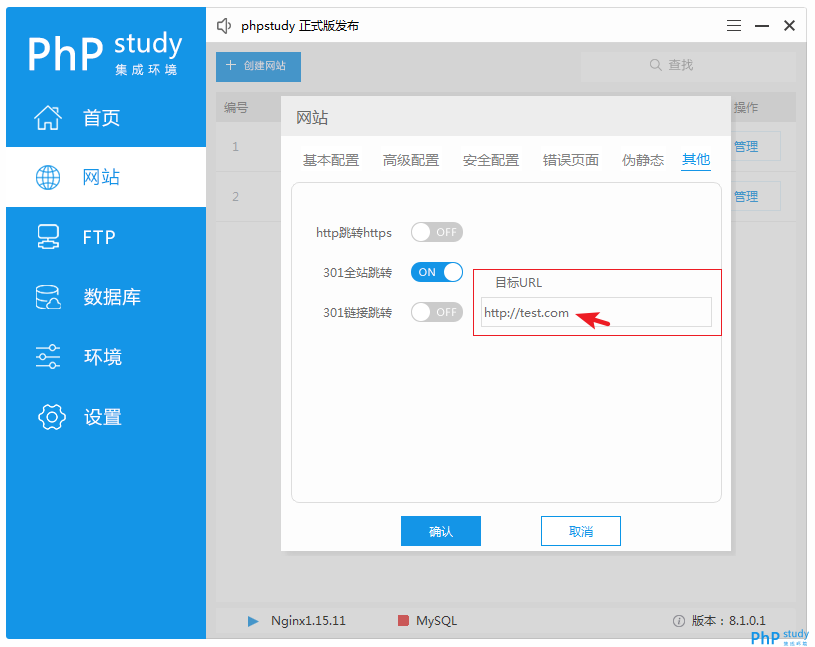Viewport: 815px width, 647px height.
Task: Toggle the http跳转https switch
Action: pyautogui.click(x=437, y=232)
